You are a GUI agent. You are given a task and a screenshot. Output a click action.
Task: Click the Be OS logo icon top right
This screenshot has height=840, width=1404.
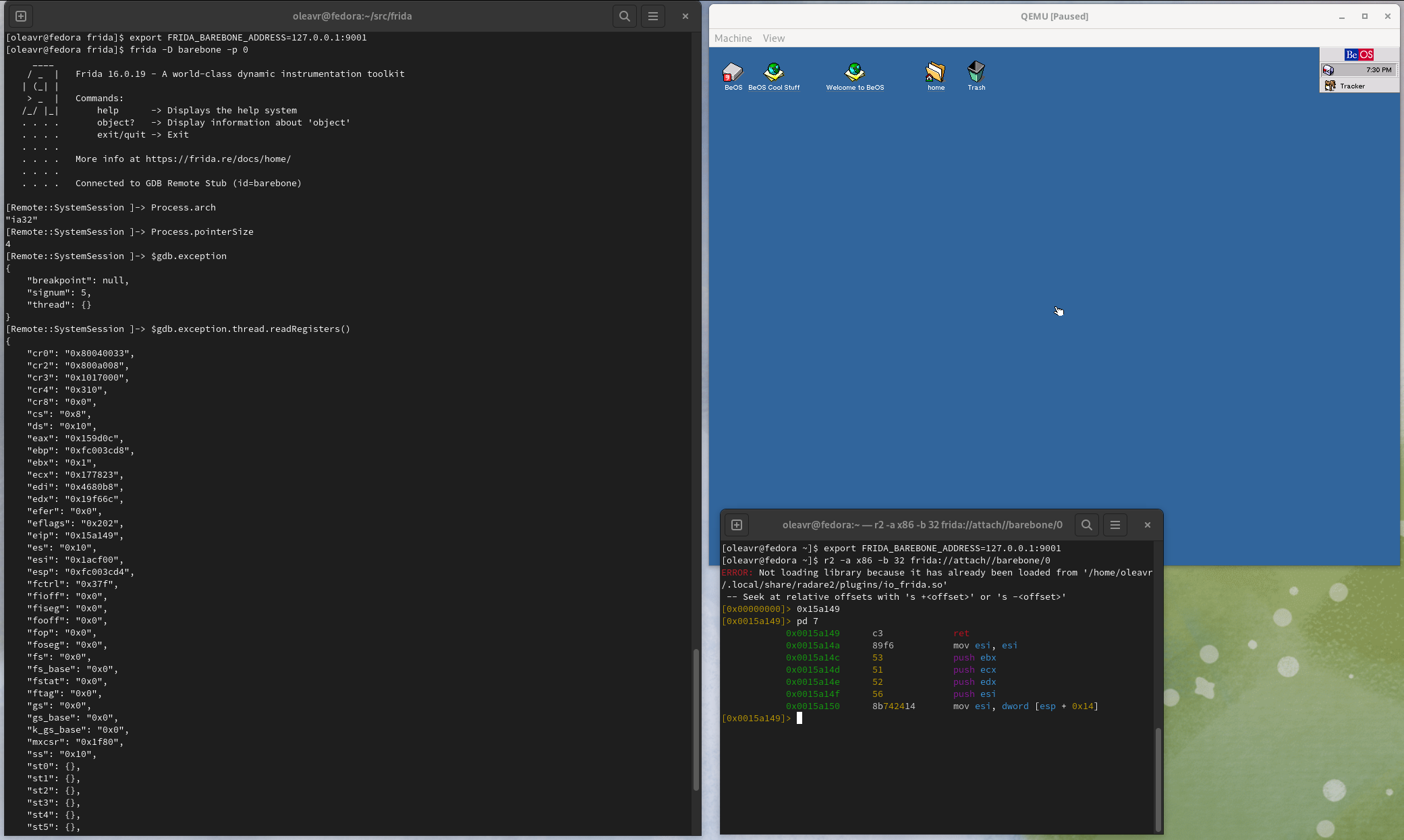pyautogui.click(x=1358, y=54)
